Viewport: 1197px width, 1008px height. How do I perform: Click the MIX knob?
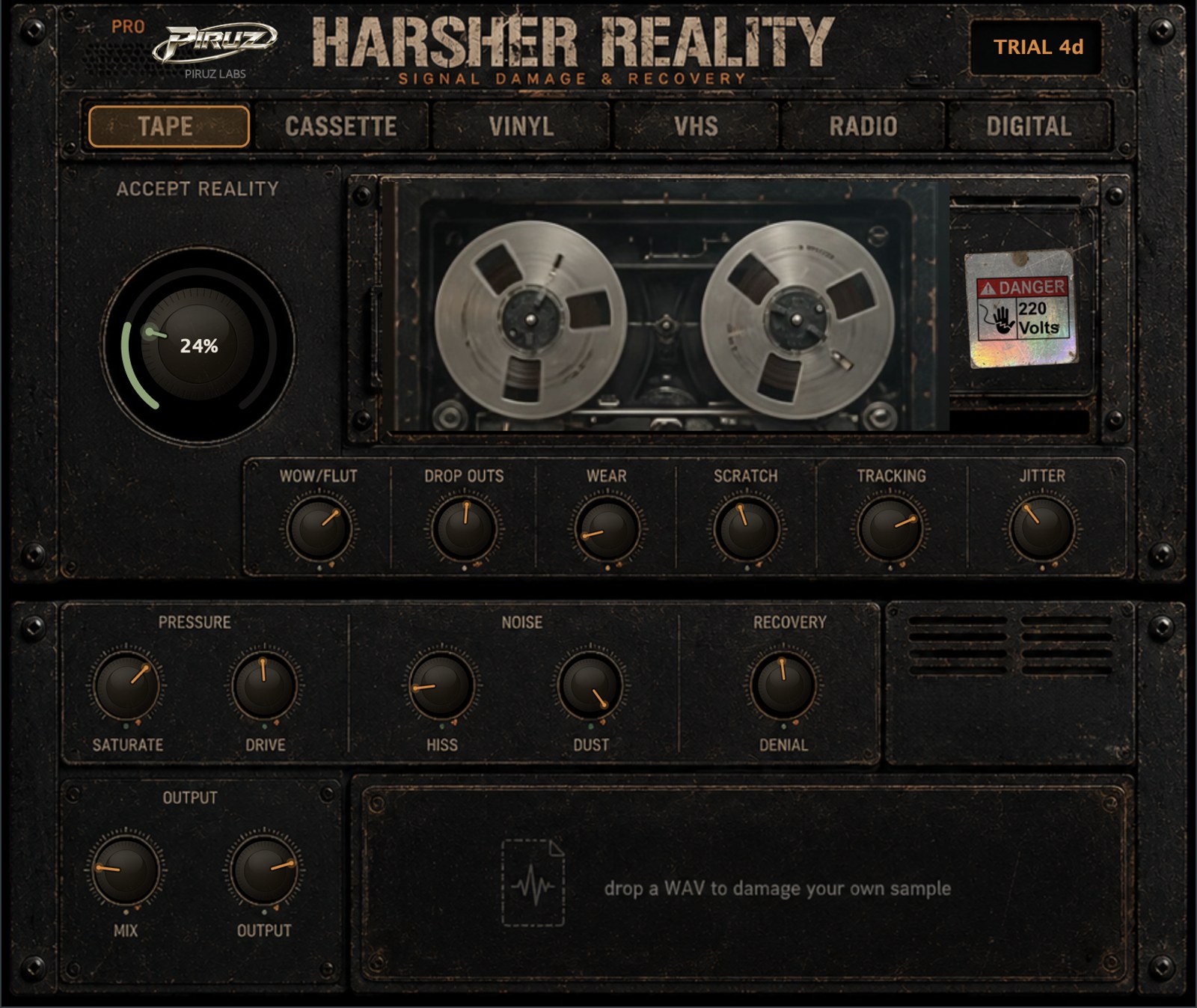pyautogui.click(x=126, y=870)
